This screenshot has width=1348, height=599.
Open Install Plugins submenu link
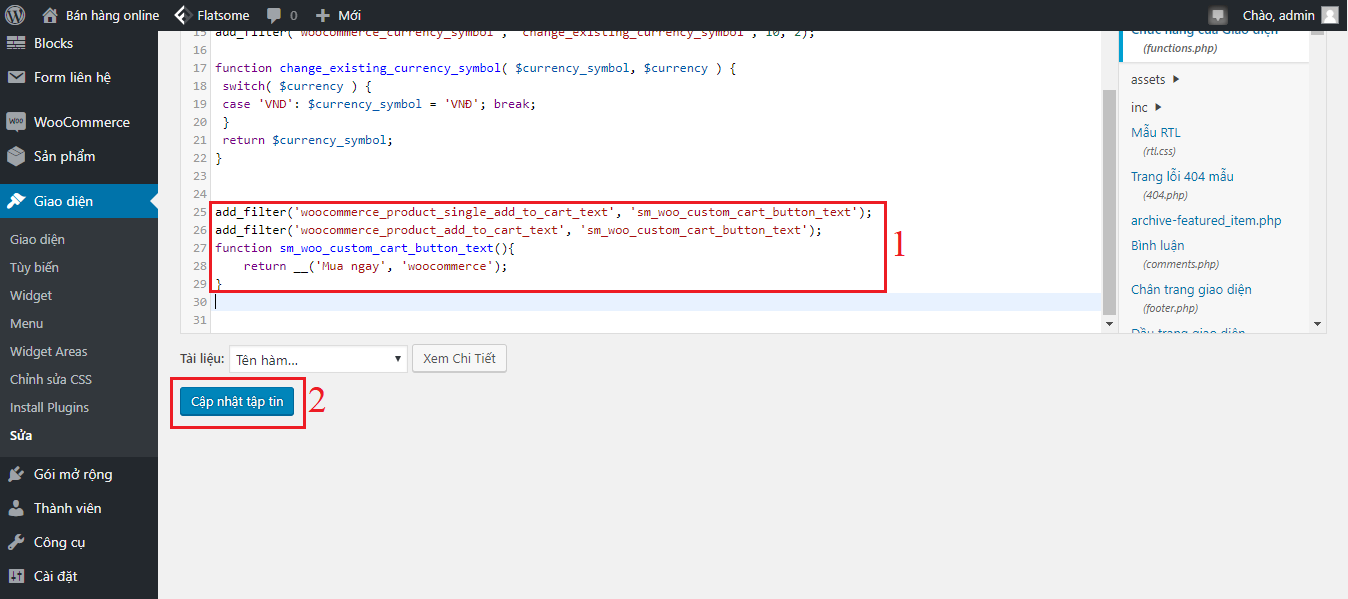(49, 407)
